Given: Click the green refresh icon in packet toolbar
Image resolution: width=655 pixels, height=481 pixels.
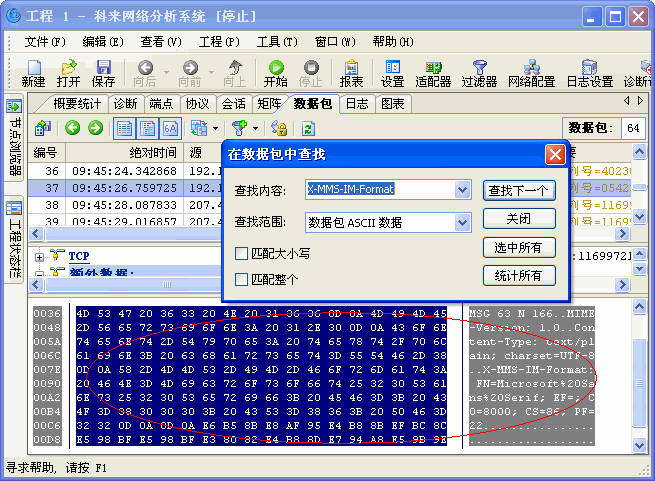Looking at the screenshot, I should [x=308, y=128].
